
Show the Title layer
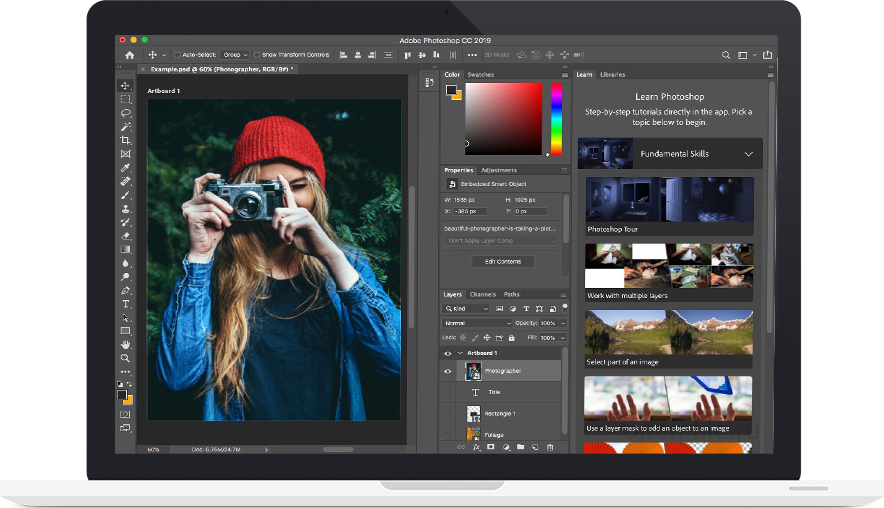pyautogui.click(x=448, y=392)
